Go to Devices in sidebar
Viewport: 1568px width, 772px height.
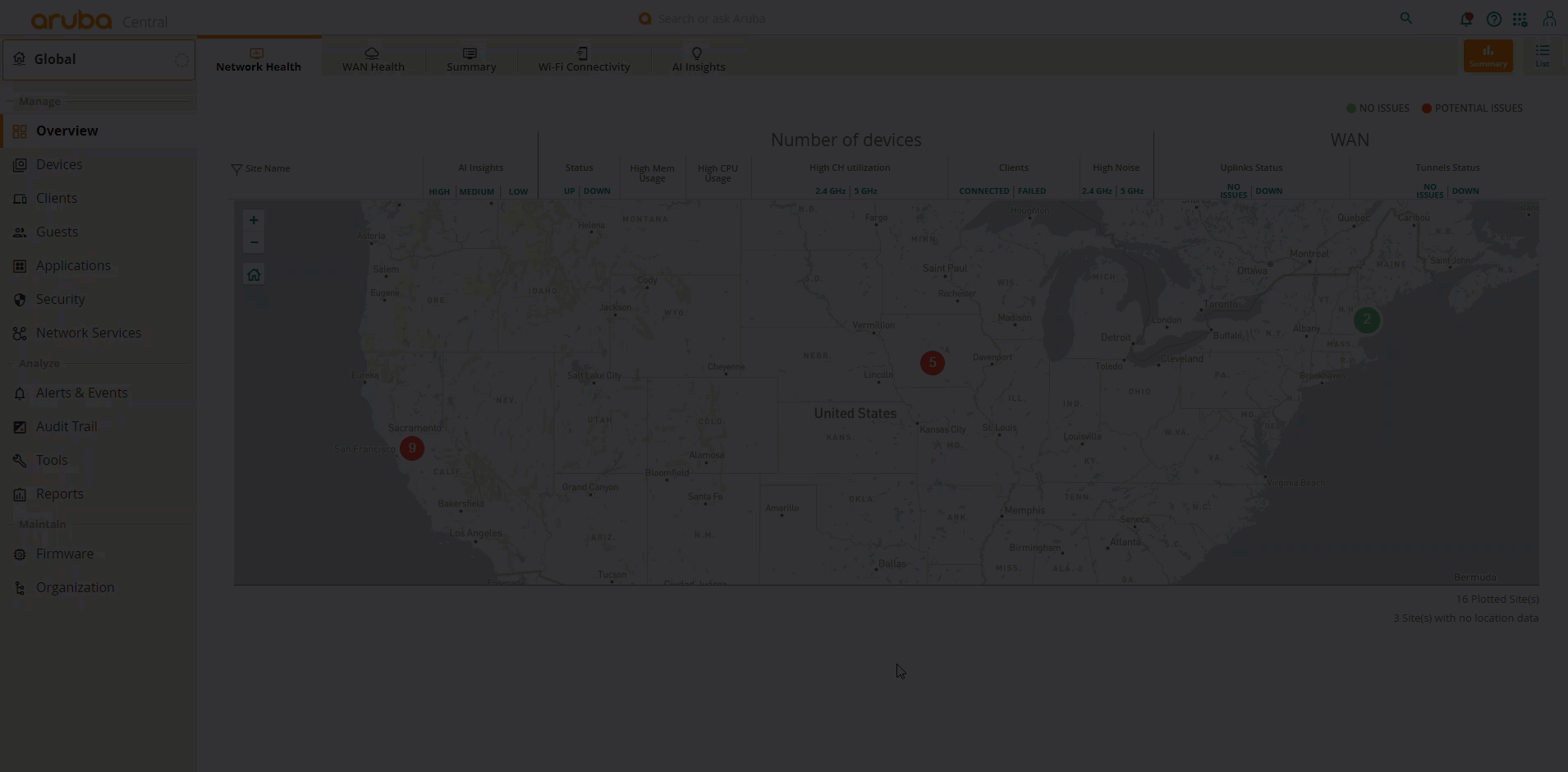(x=59, y=164)
